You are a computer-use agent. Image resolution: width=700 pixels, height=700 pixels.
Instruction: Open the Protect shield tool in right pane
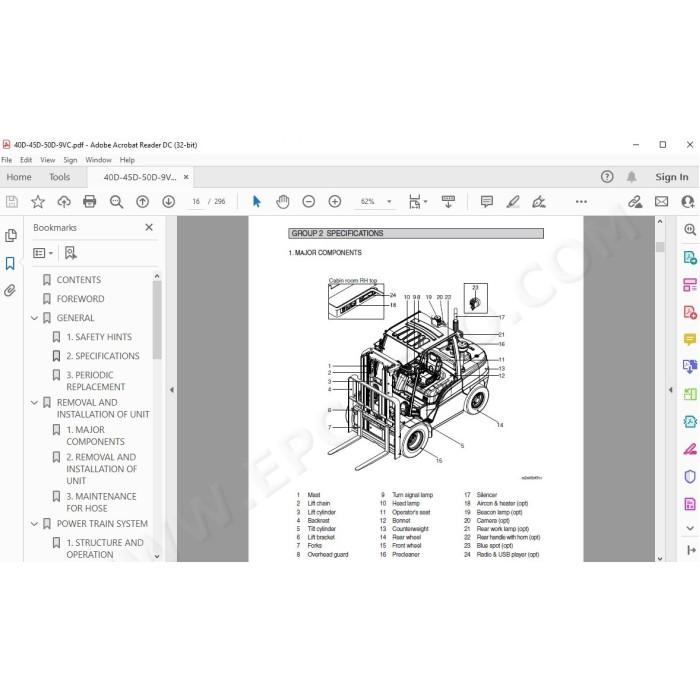click(x=690, y=476)
